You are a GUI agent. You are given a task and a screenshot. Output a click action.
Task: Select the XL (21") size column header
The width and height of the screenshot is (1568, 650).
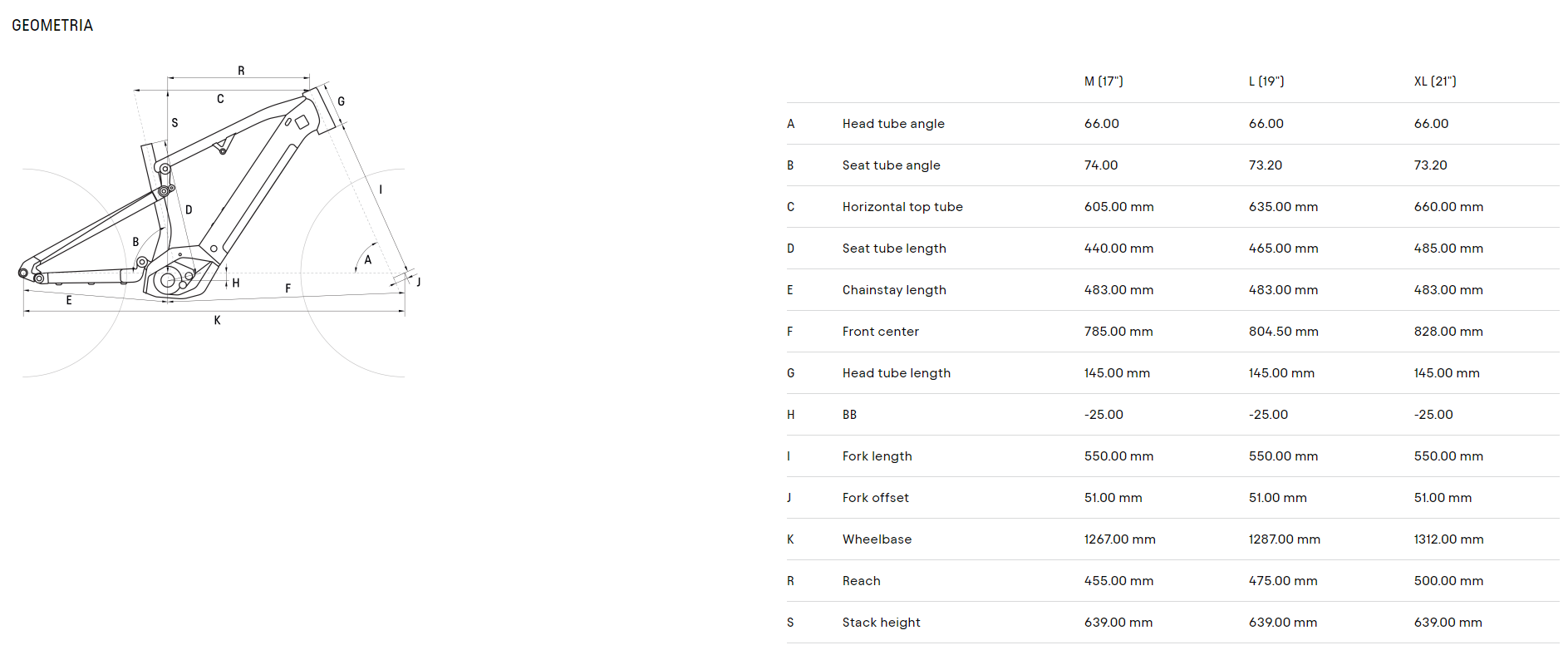click(x=1435, y=81)
